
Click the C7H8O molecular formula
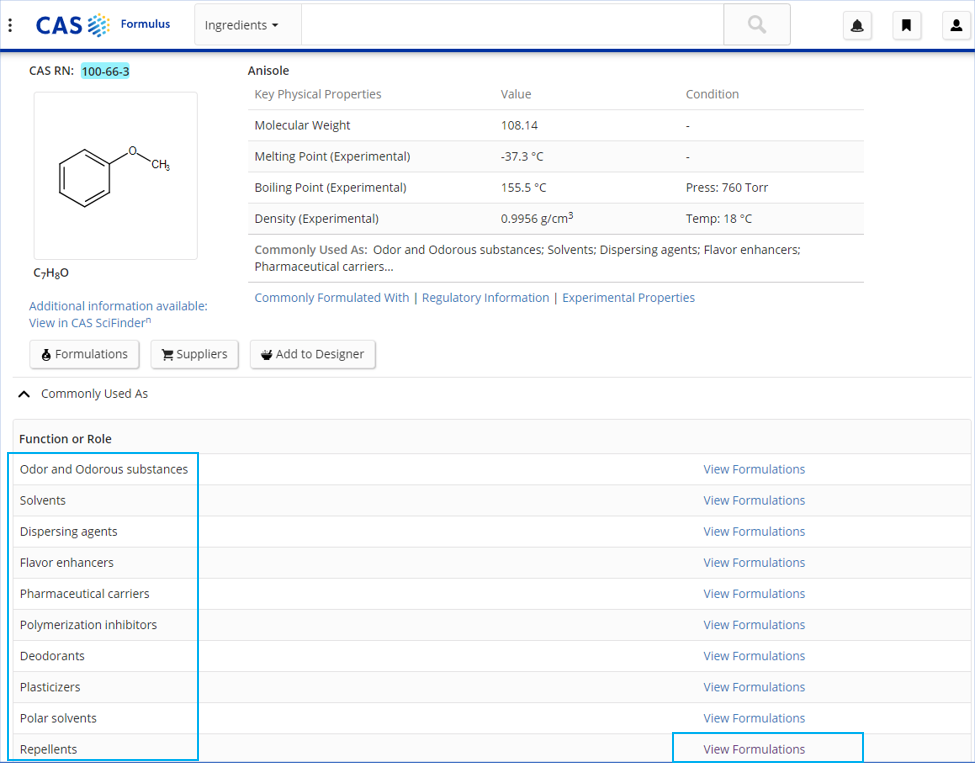[51, 272]
